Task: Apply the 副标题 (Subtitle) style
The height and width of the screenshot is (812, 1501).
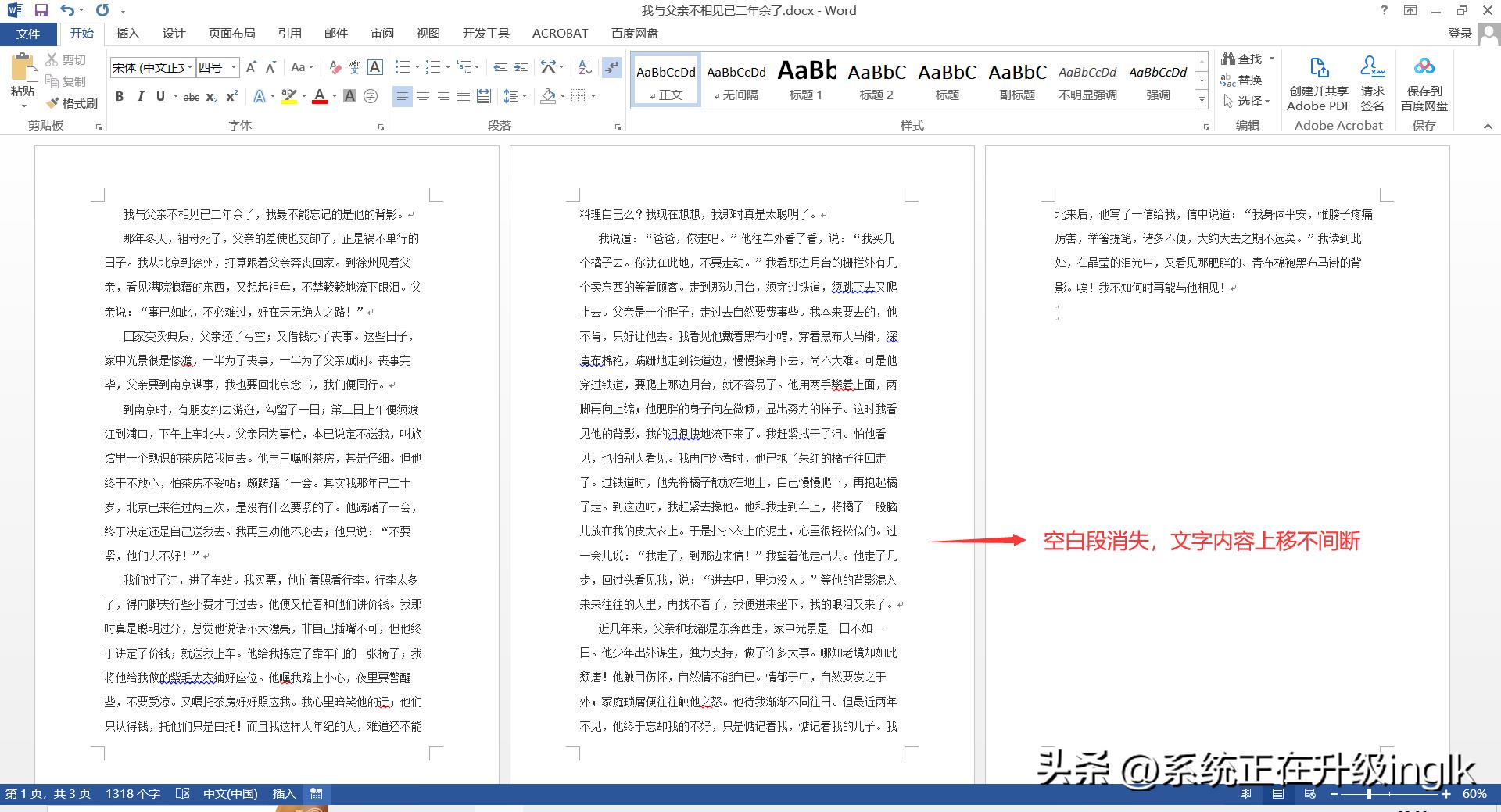Action: click(1017, 80)
